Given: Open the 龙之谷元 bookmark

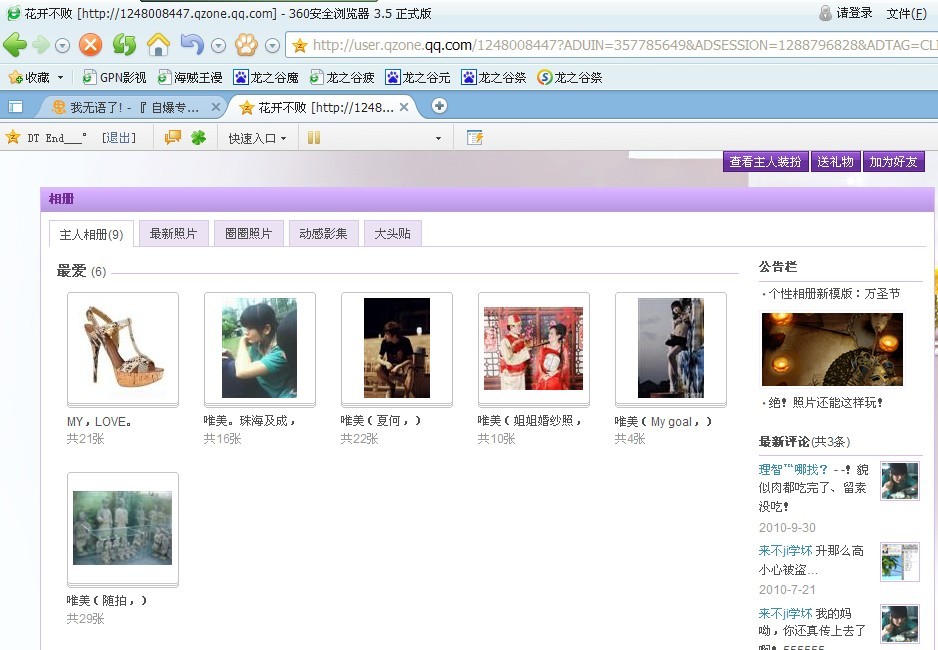Looking at the screenshot, I should point(418,77).
